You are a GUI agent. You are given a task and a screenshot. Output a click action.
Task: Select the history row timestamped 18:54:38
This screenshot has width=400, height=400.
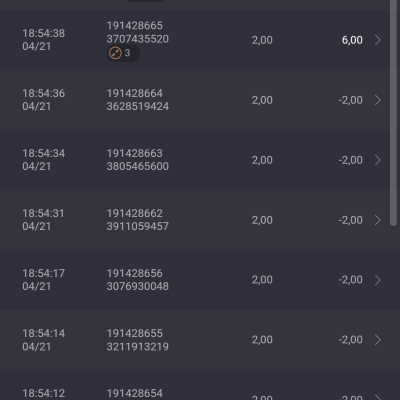click(x=195, y=40)
